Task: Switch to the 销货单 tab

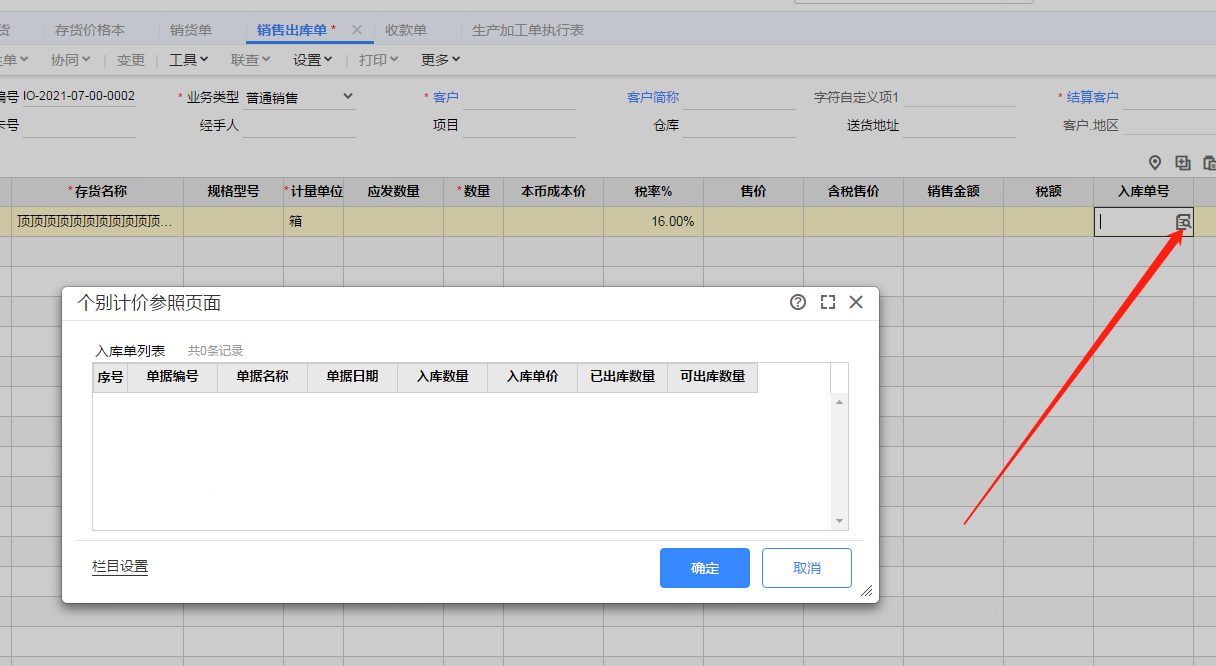Action: pos(191,30)
